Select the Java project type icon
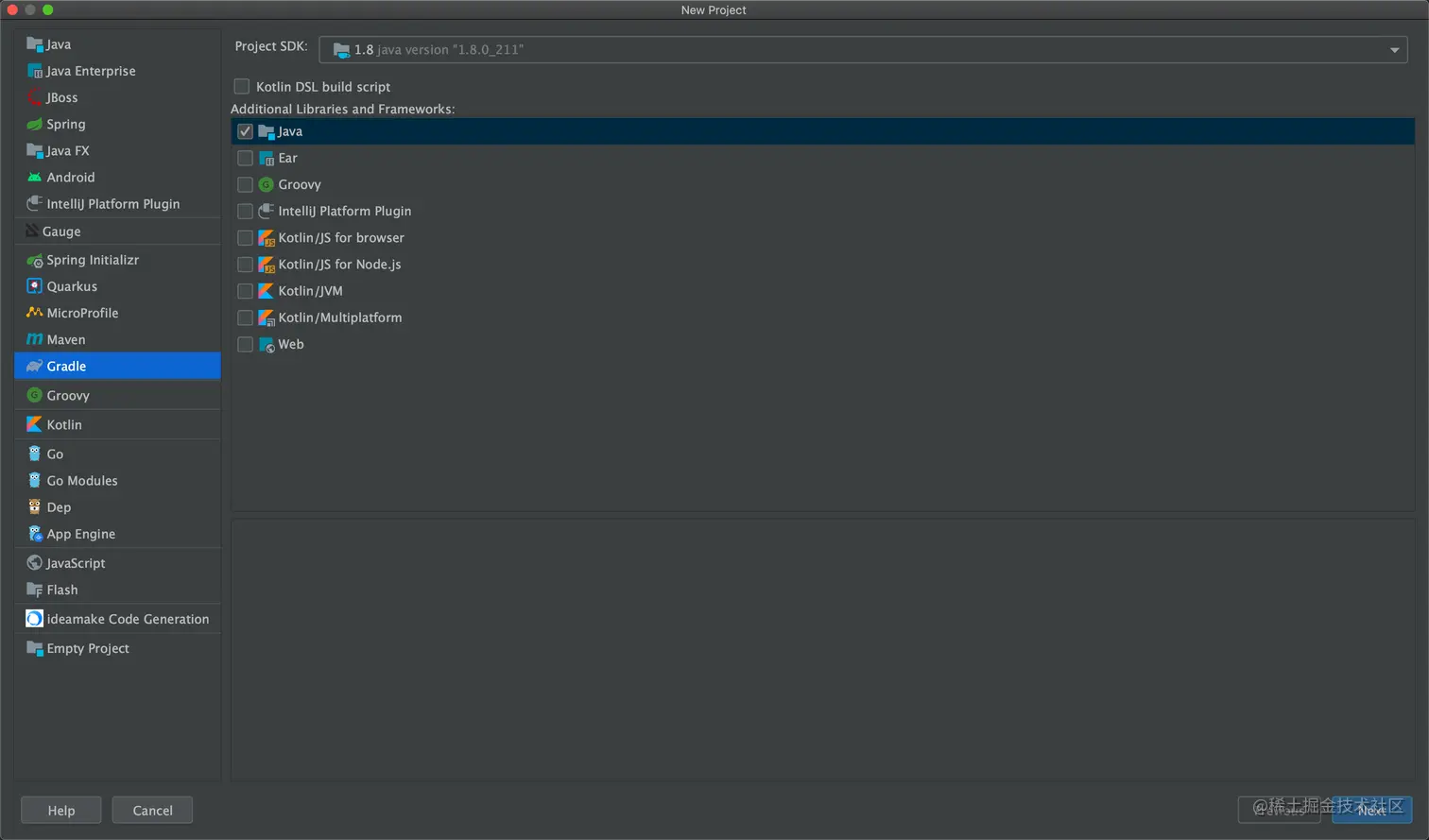 click(35, 44)
